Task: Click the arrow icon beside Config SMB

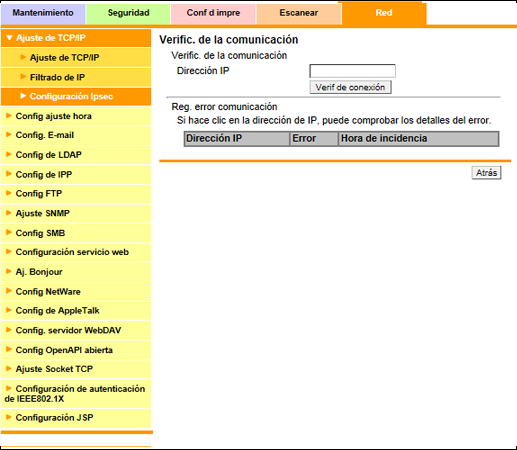Action: 9,232
